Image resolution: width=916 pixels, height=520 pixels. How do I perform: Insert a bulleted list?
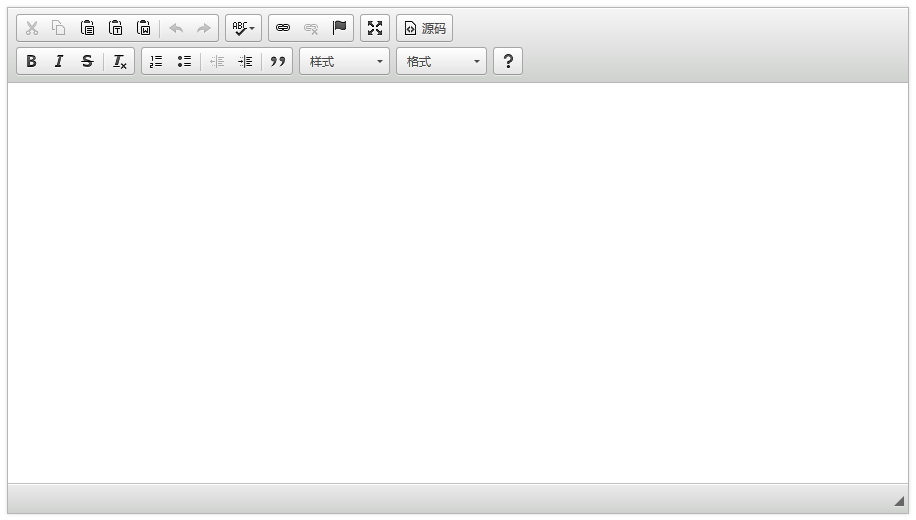click(184, 61)
